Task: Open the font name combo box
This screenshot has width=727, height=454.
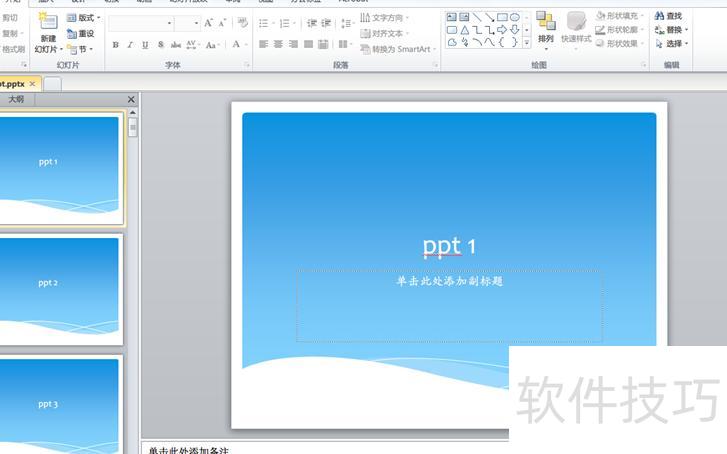Action: tap(140, 23)
